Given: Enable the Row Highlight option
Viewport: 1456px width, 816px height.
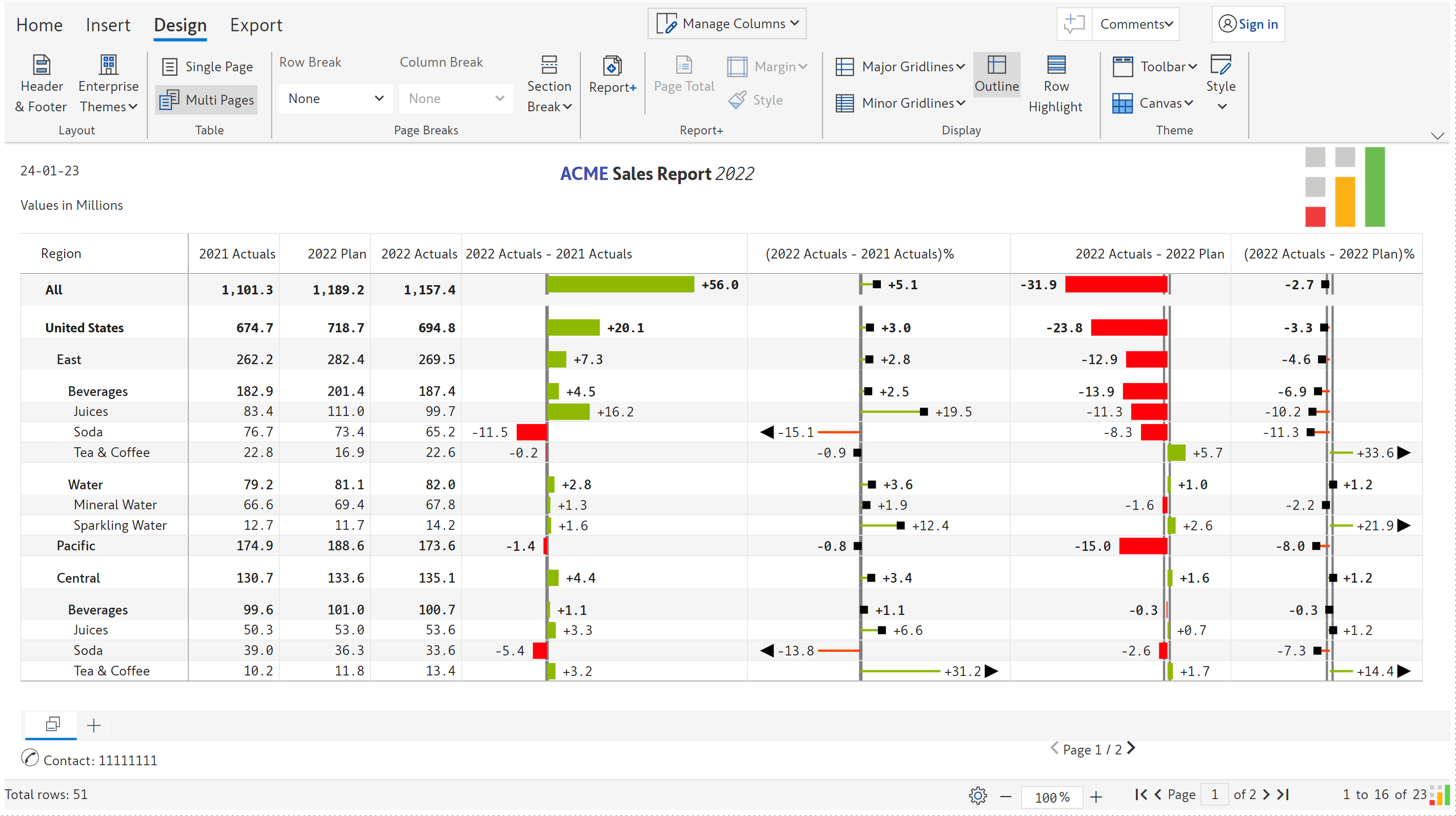Looking at the screenshot, I should pyautogui.click(x=1055, y=84).
